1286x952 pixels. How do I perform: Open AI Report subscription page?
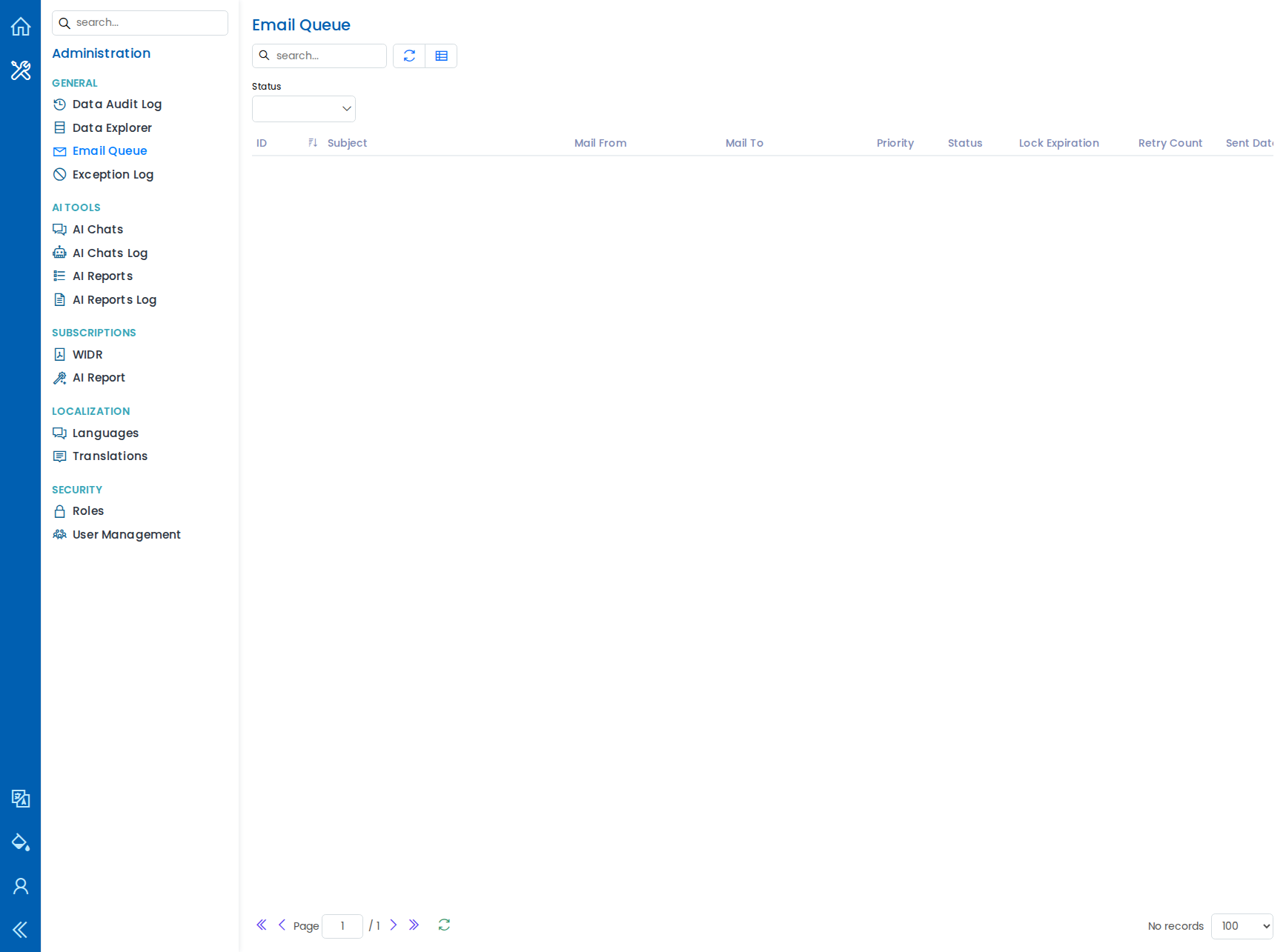(99, 378)
